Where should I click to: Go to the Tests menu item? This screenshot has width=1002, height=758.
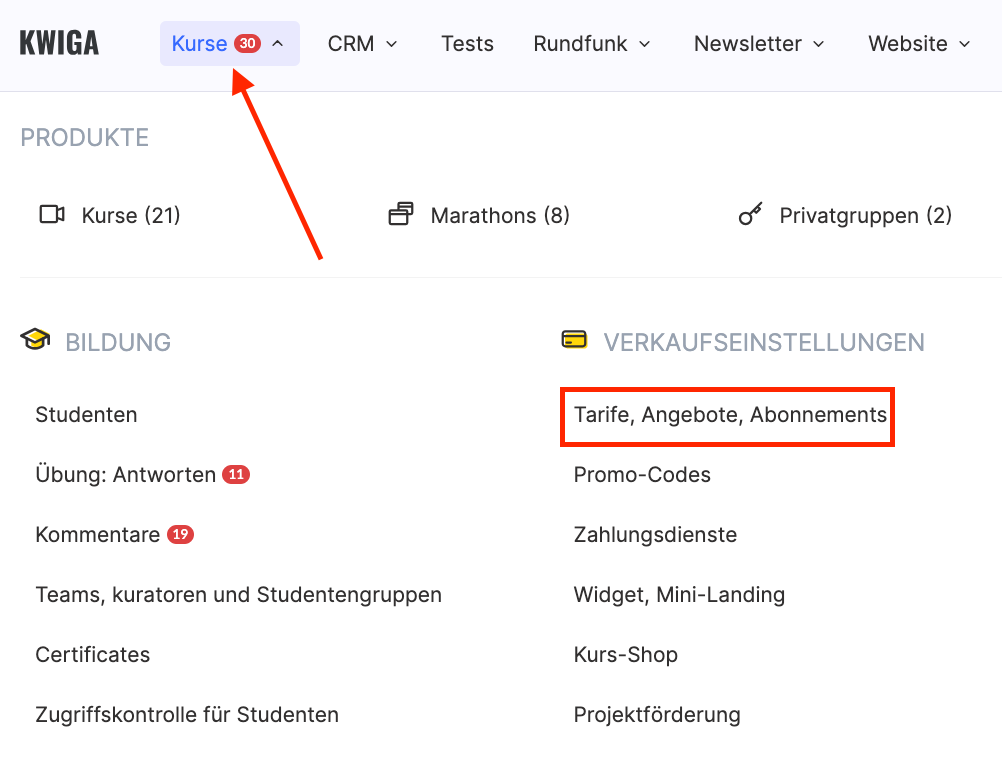tap(467, 44)
